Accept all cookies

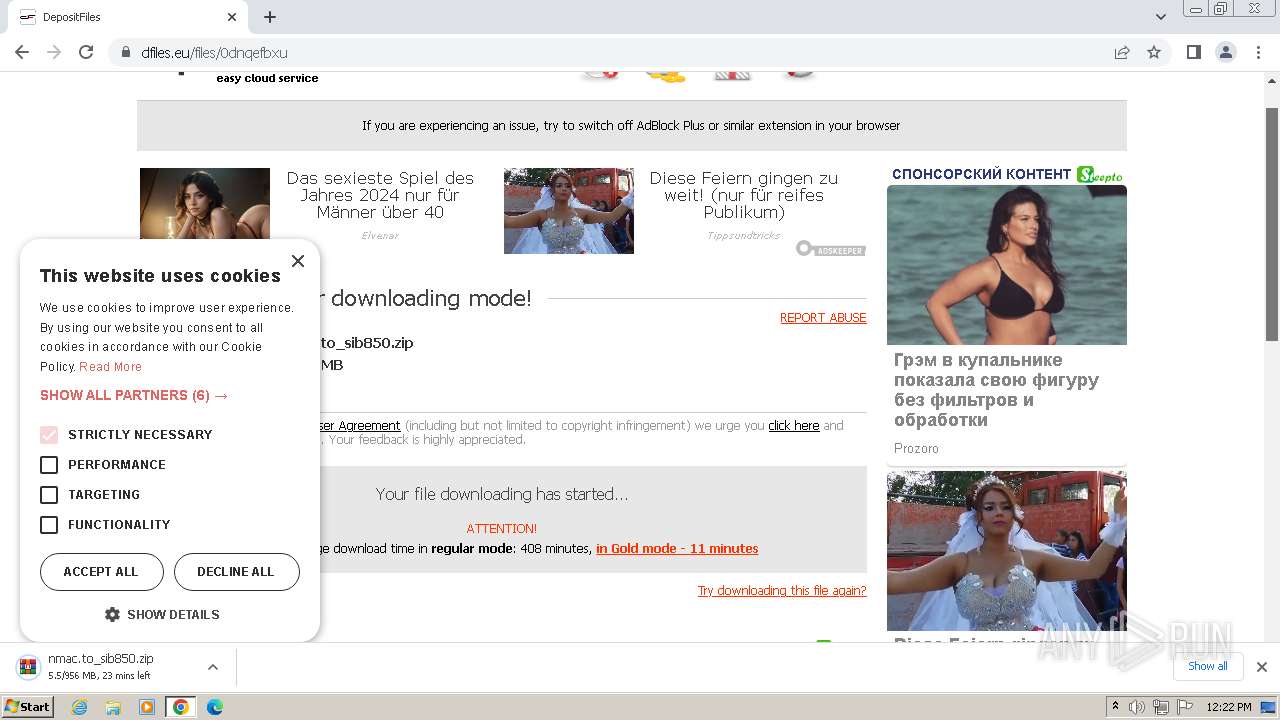coord(101,572)
